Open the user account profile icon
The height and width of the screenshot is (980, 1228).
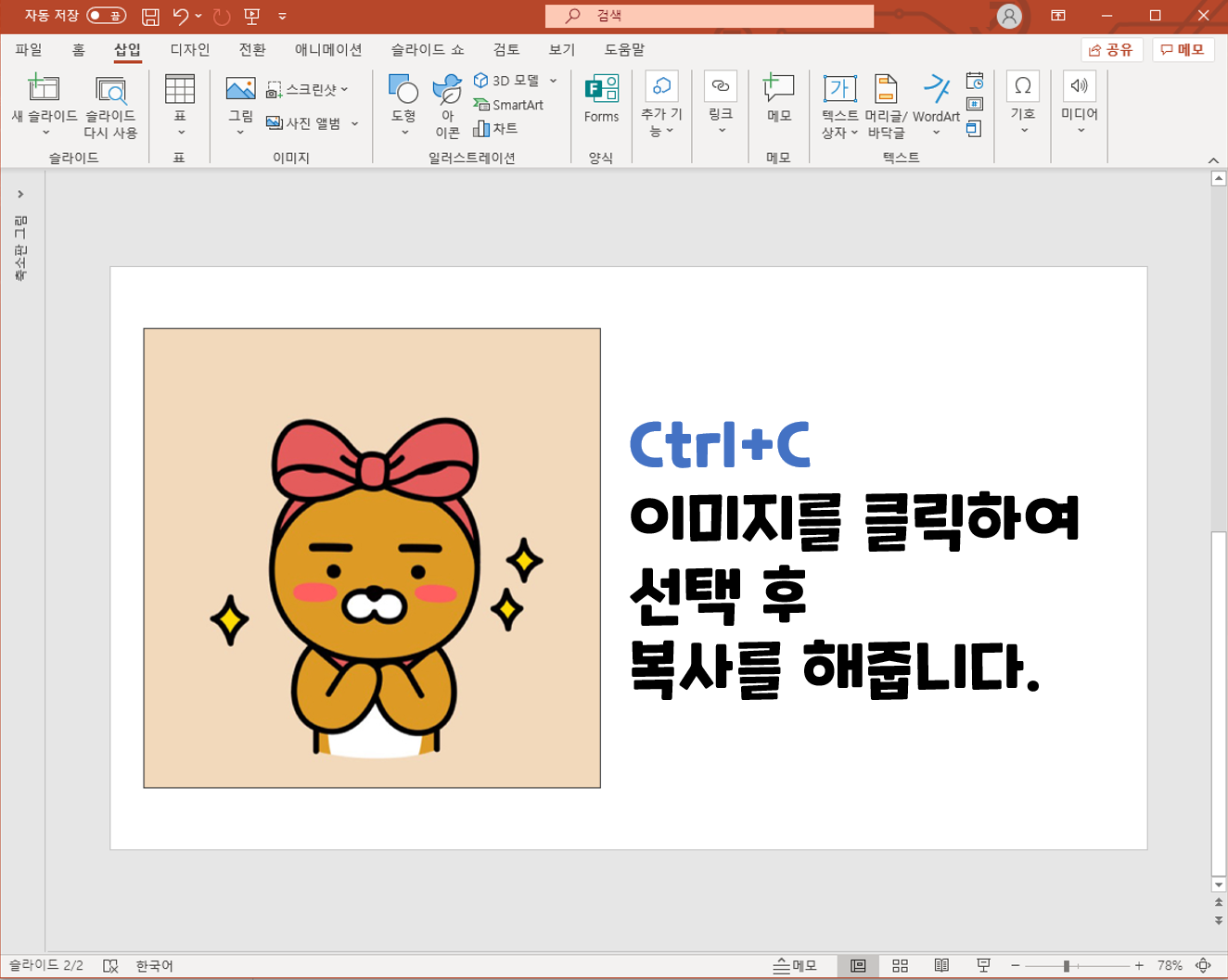pos(1009,16)
